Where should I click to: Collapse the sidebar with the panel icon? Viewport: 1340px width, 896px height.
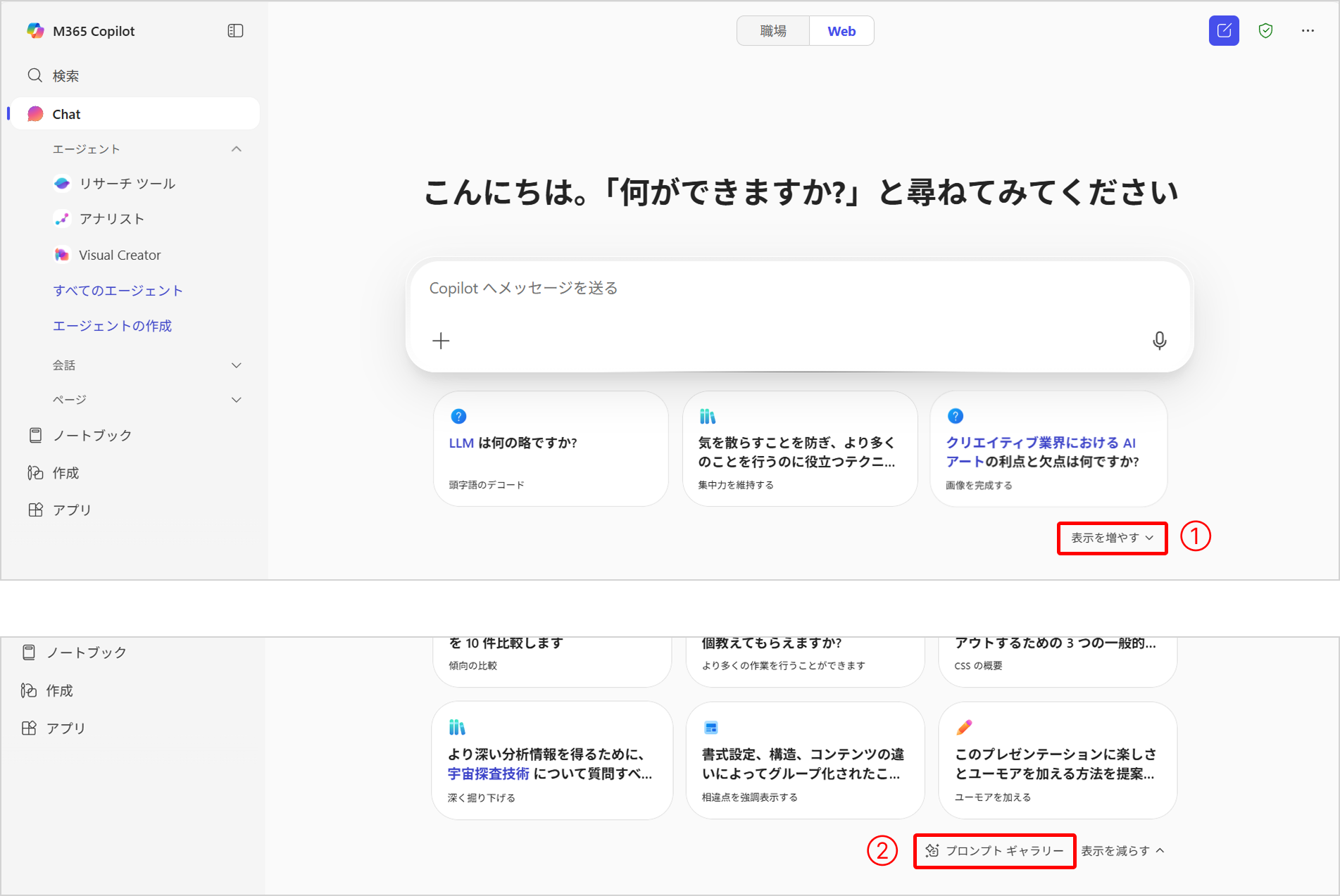[x=235, y=31]
